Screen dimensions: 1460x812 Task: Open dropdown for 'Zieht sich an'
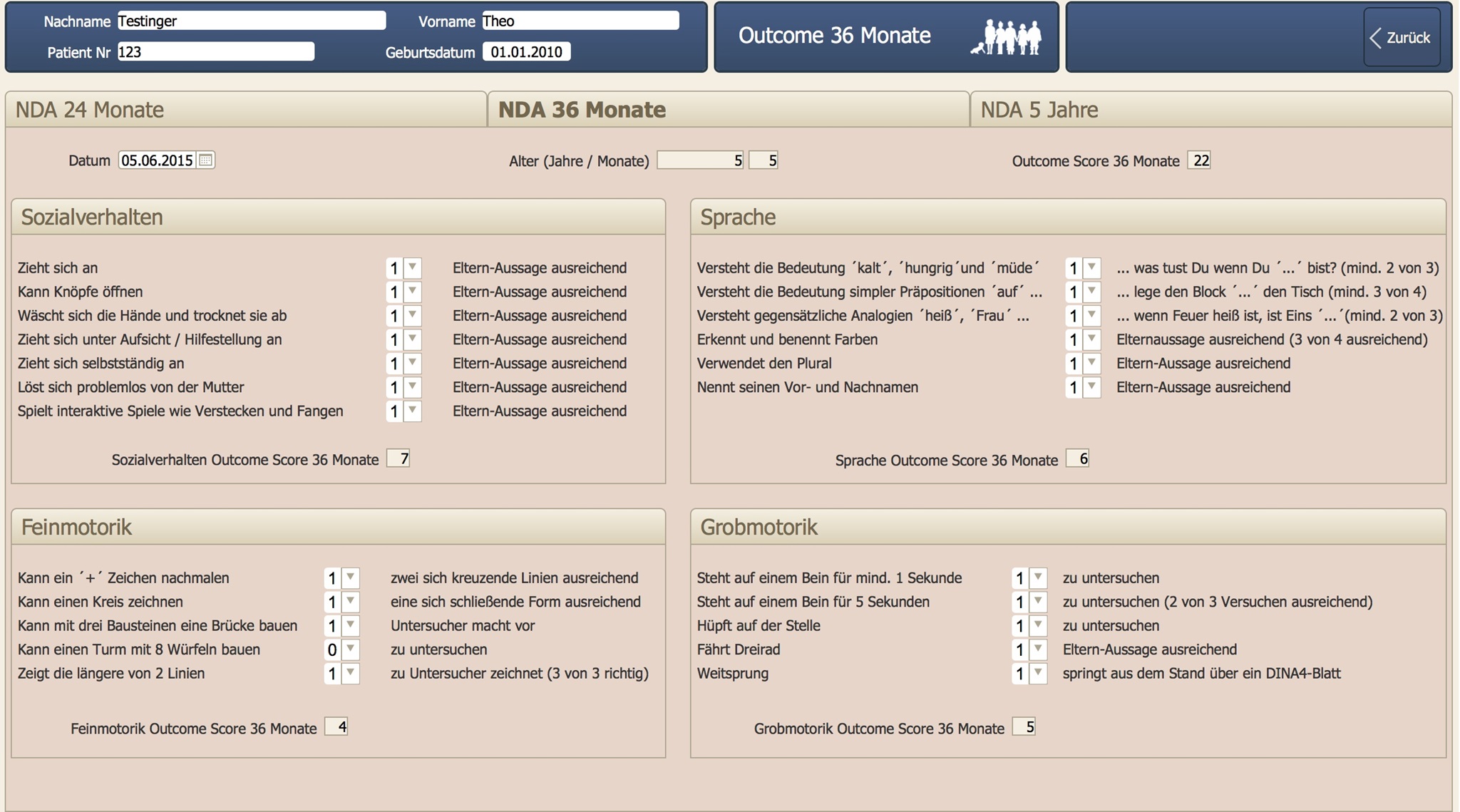(x=413, y=268)
